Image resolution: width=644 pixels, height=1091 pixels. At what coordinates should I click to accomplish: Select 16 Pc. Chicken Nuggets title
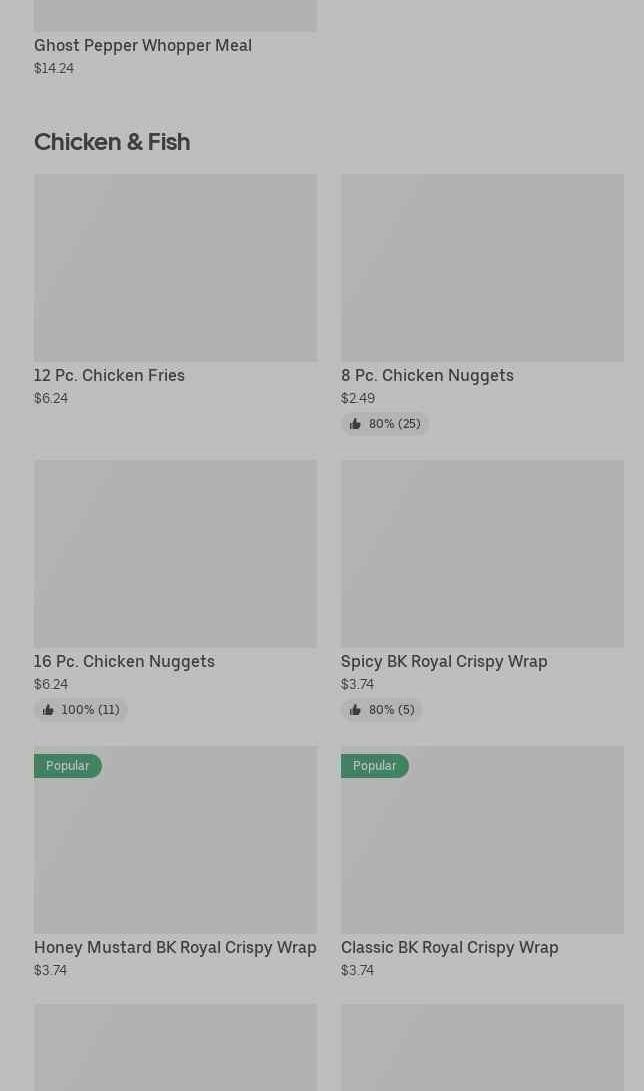pyautogui.click(x=124, y=662)
